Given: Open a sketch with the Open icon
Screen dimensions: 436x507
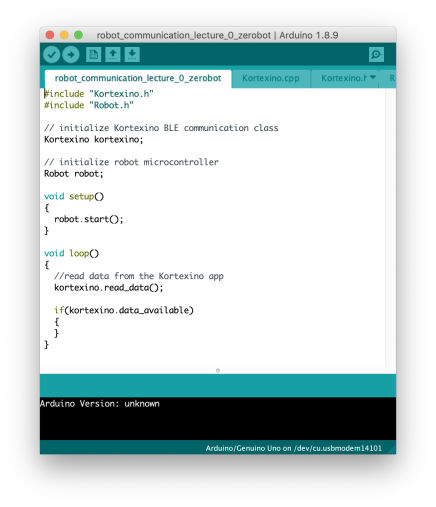Looking at the screenshot, I should tap(113, 54).
